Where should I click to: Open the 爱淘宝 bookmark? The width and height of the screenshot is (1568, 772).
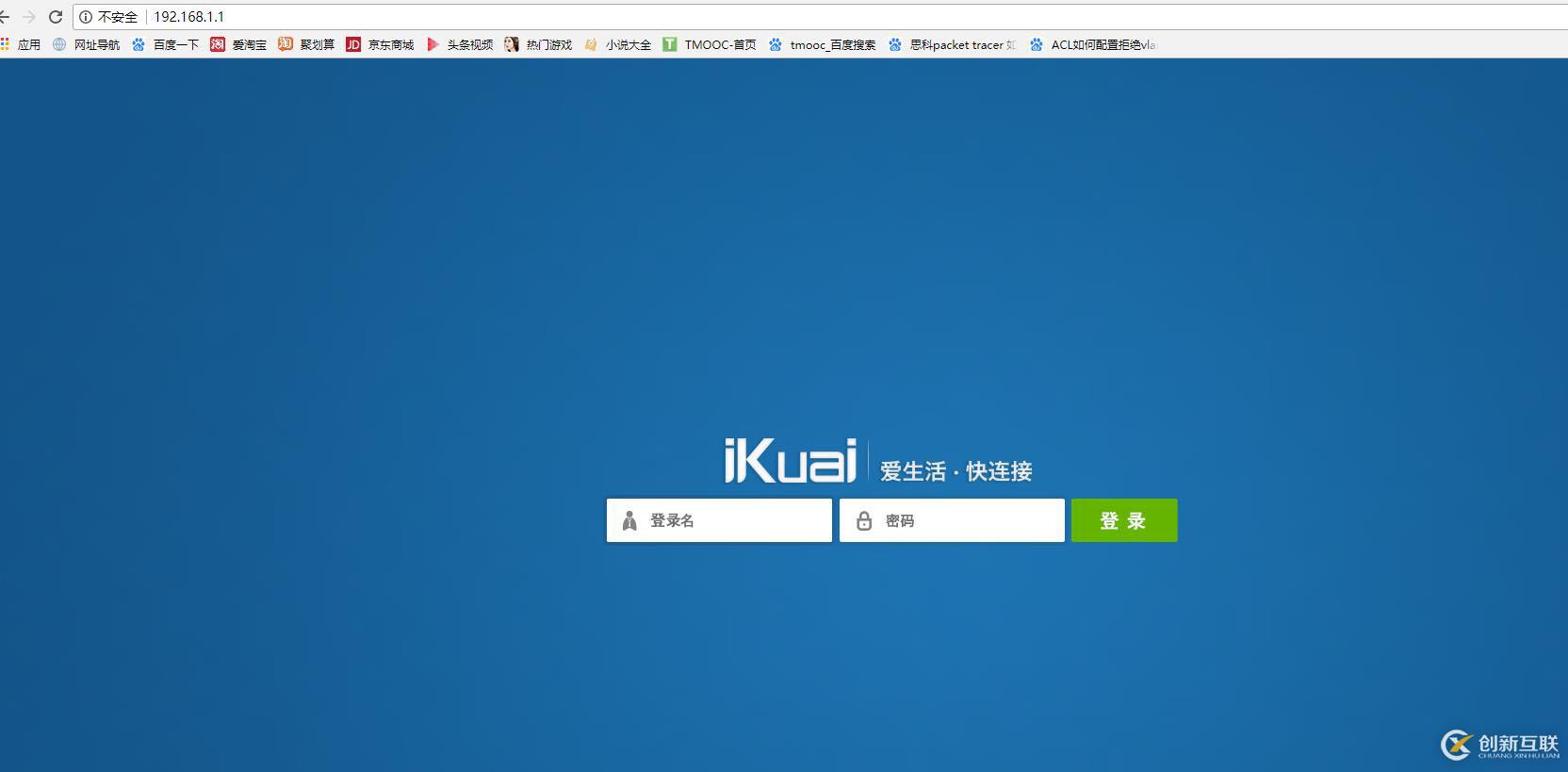click(x=239, y=44)
